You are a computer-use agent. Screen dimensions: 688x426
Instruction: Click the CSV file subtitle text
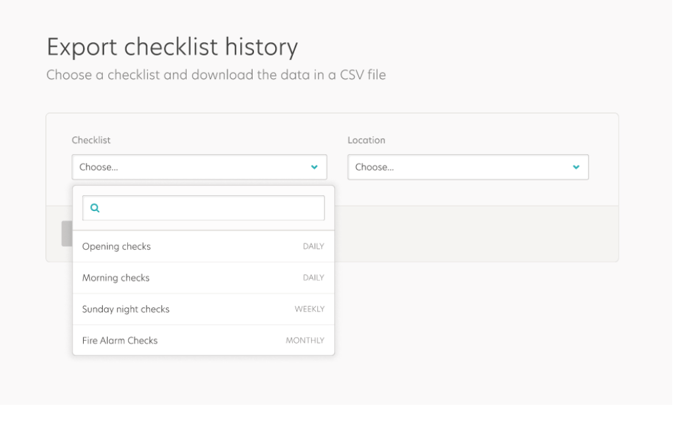[216, 75]
